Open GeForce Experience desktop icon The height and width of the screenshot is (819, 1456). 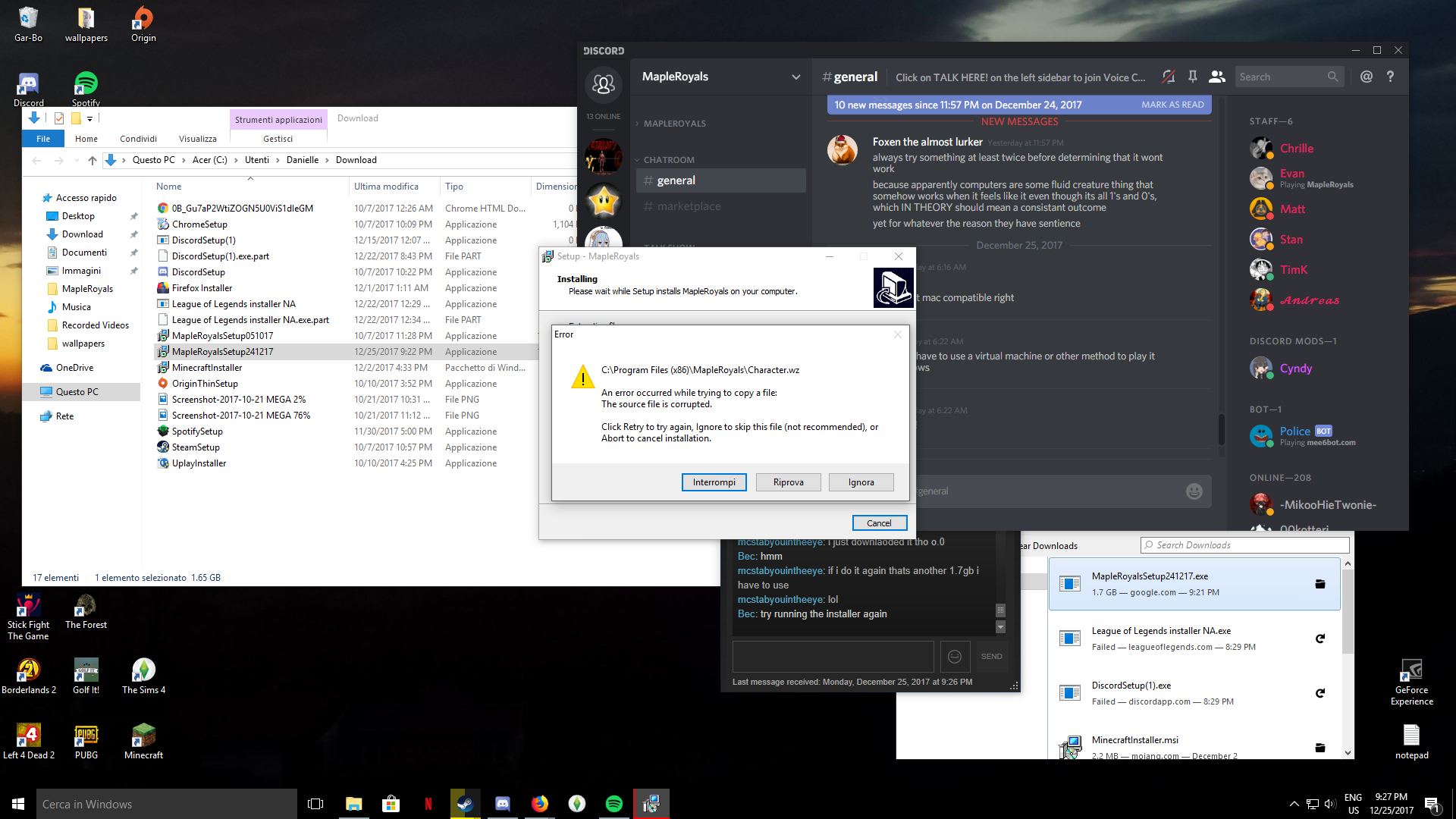1411,682
